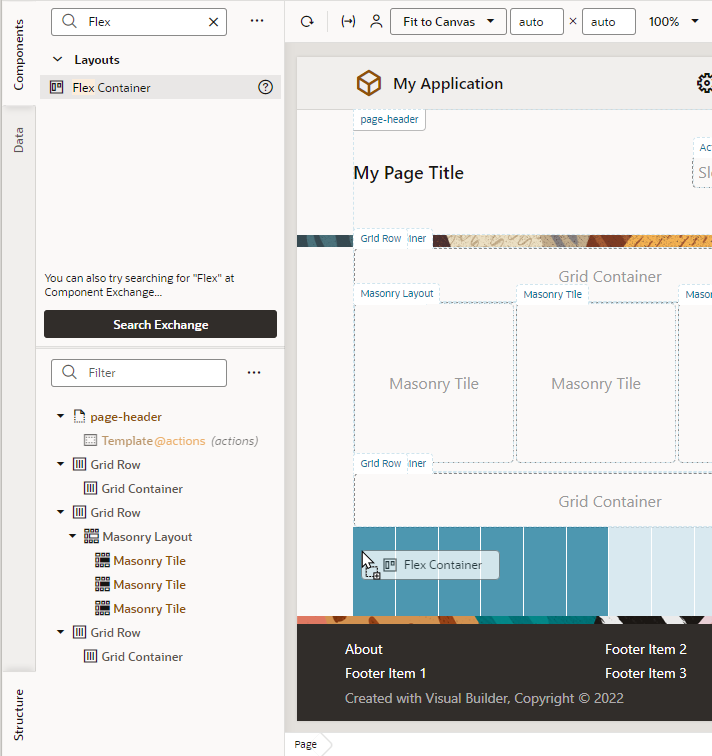This screenshot has height=756, width=712.
Task: Select second Masonry Tile in tree
Action: pos(149,585)
